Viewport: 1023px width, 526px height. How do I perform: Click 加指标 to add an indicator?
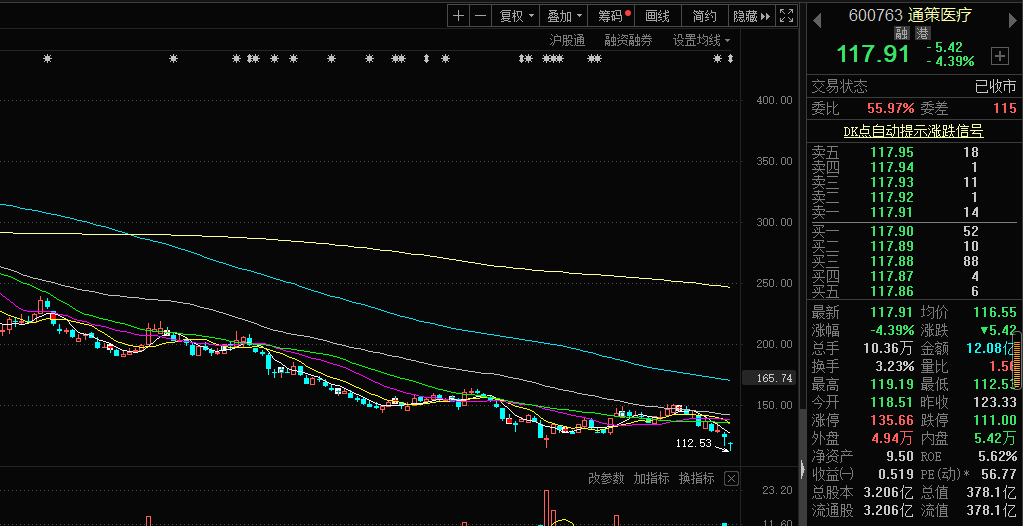click(x=651, y=478)
